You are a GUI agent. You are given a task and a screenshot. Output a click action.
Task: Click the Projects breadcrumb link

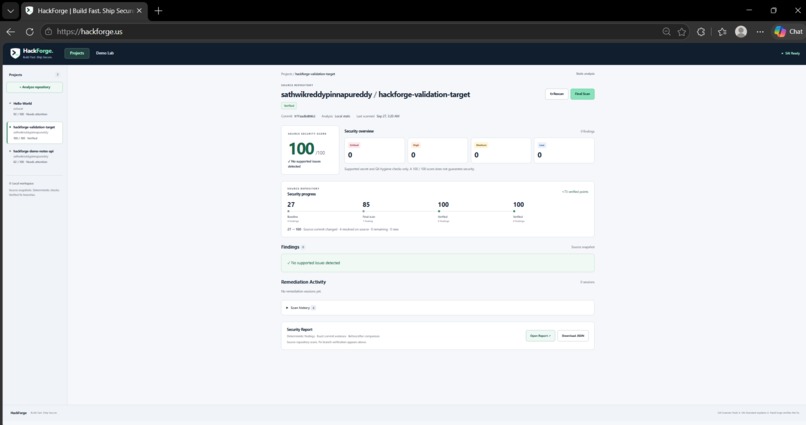click(x=286, y=74)
